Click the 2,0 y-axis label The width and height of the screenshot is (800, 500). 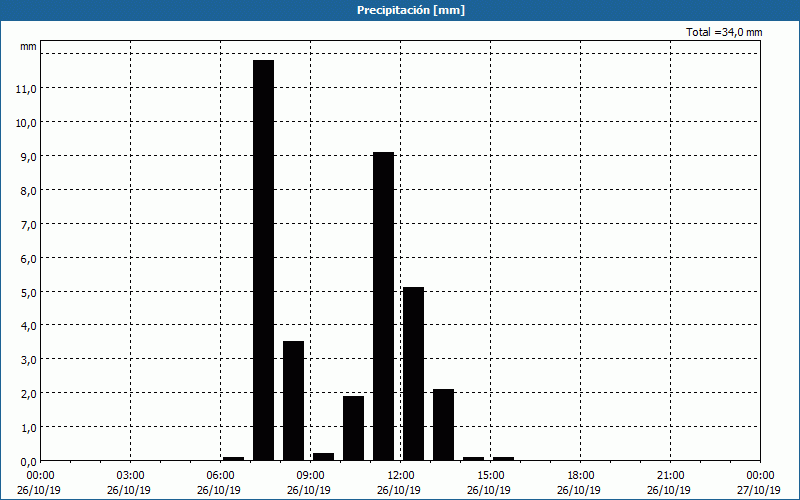28,393
